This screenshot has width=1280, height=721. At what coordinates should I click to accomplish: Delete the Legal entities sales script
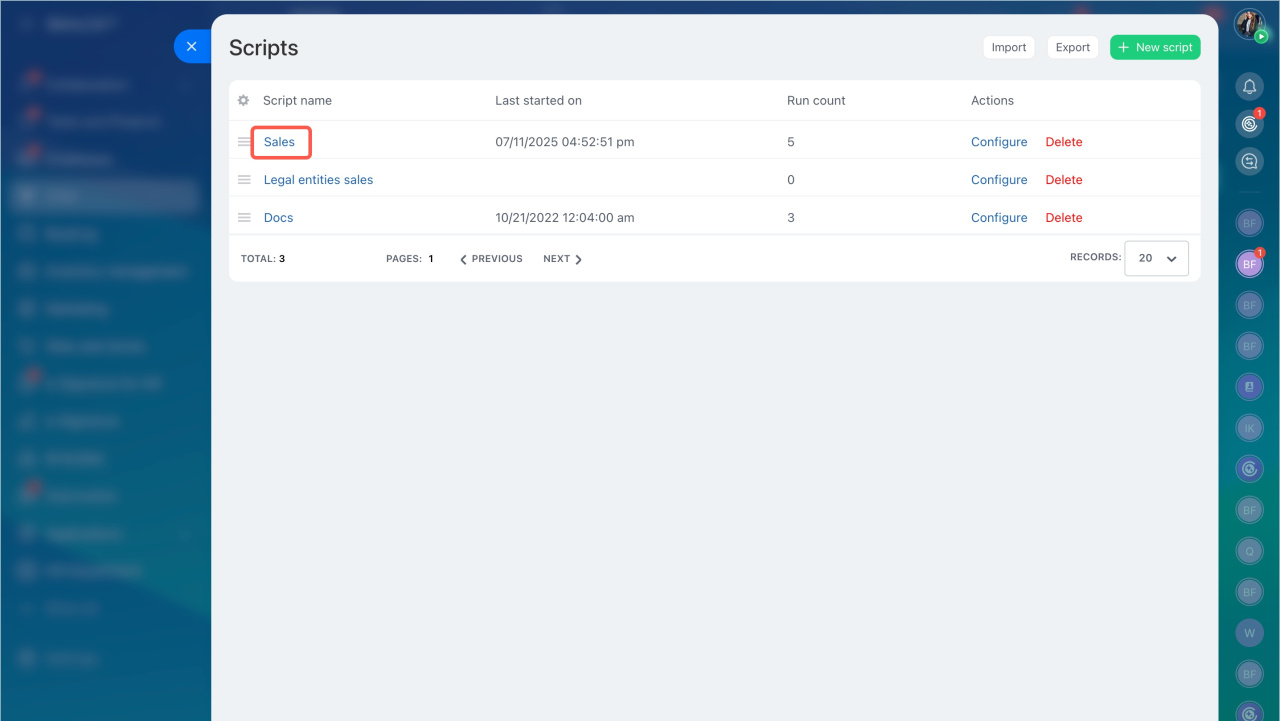[1064, 180]
